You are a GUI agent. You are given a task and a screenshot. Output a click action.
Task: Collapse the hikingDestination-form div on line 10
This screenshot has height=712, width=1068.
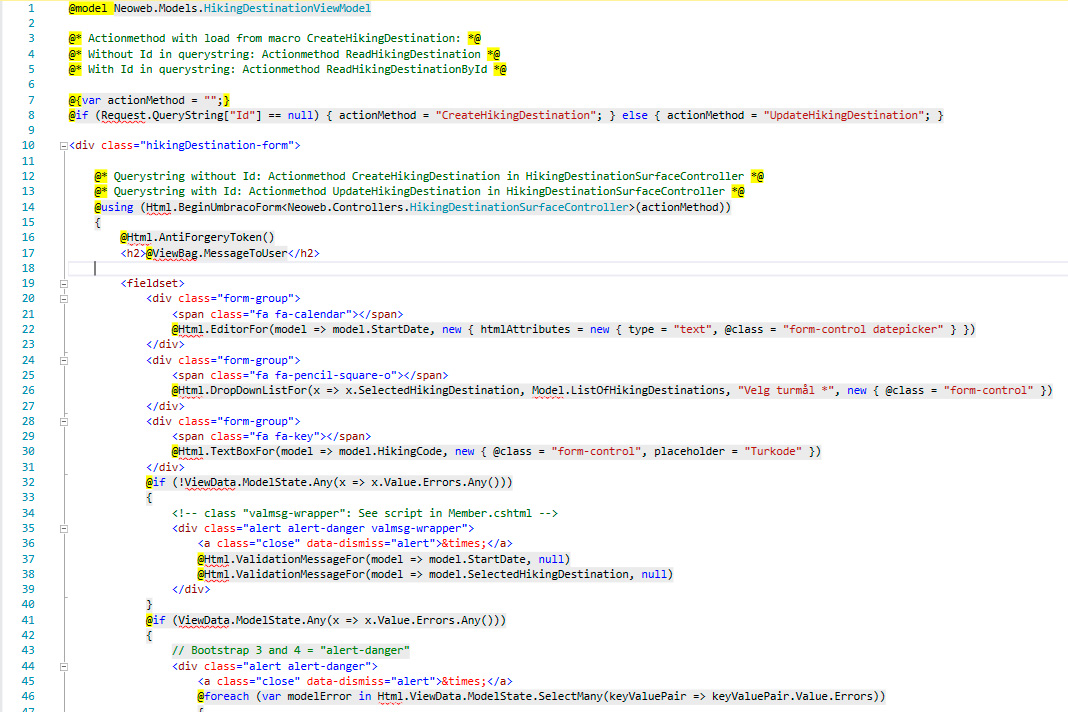pyautogui.click(x=64, y=146)
